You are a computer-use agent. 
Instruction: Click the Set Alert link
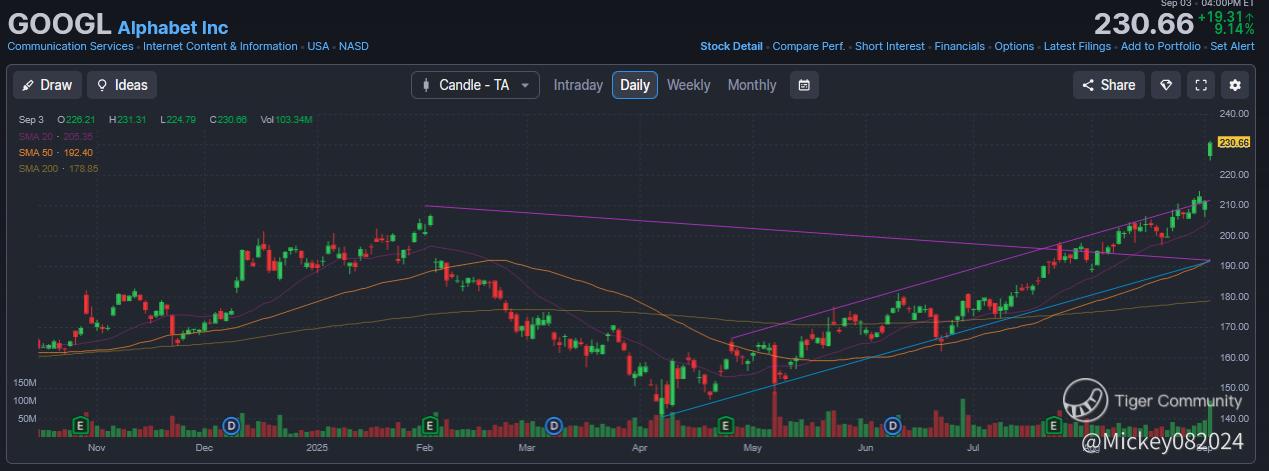(x=1232, y=46)
